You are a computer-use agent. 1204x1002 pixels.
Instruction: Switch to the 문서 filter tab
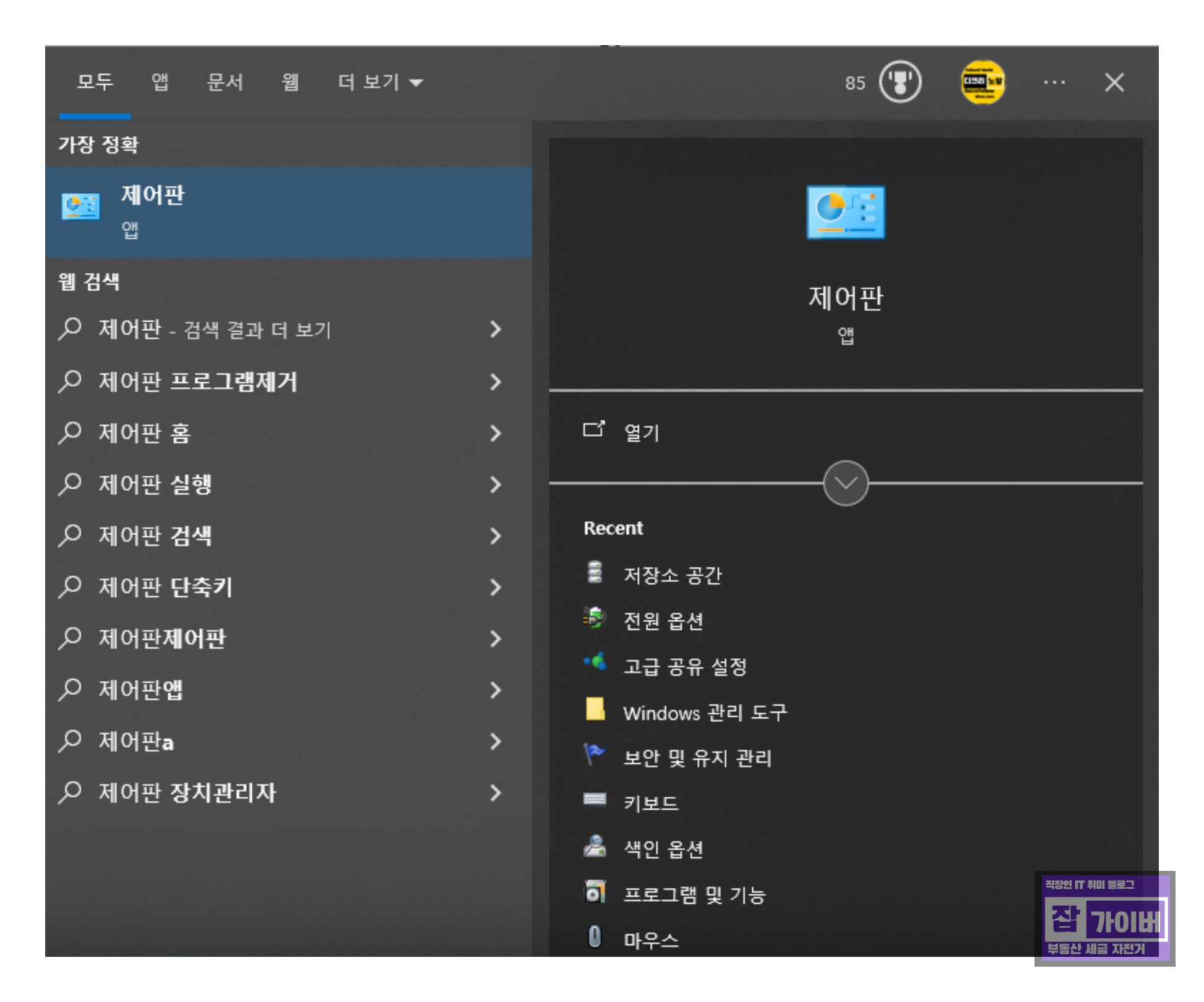point(225,82)
